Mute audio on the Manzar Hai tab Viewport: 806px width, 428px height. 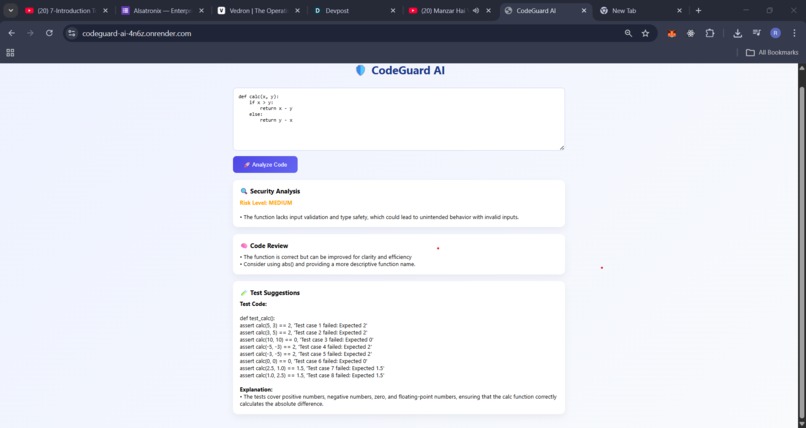476,10
